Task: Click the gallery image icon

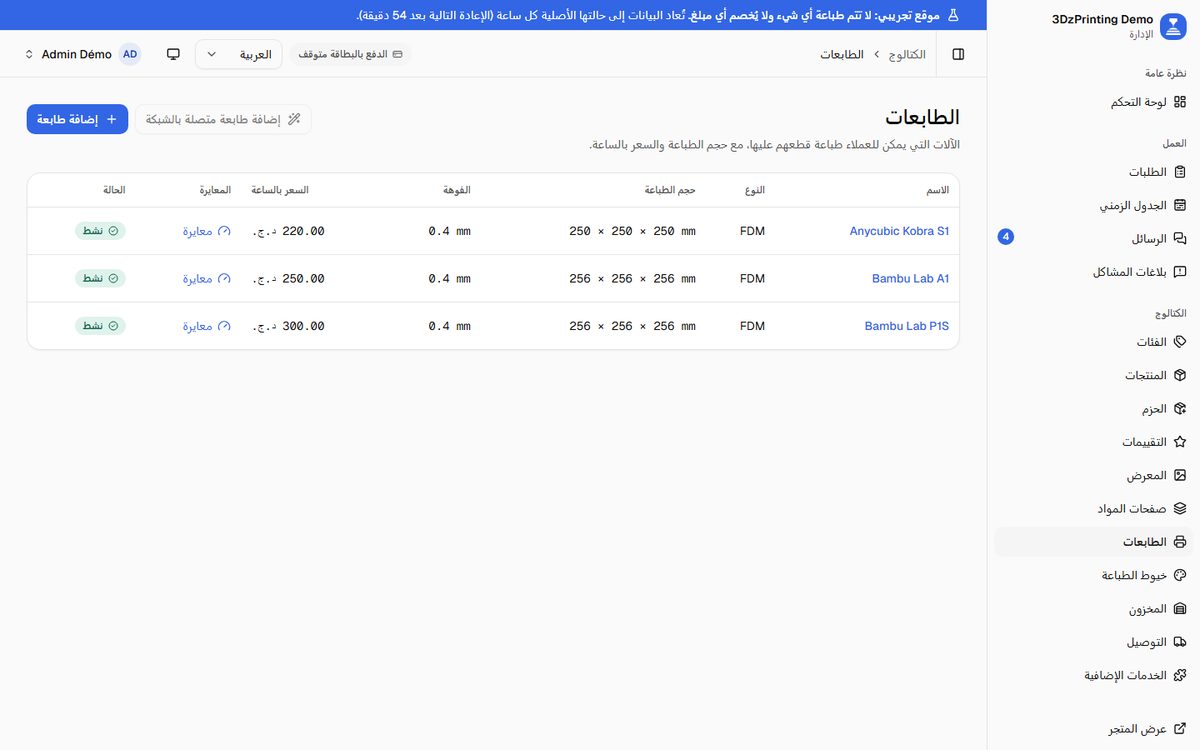Action: 1180,475
